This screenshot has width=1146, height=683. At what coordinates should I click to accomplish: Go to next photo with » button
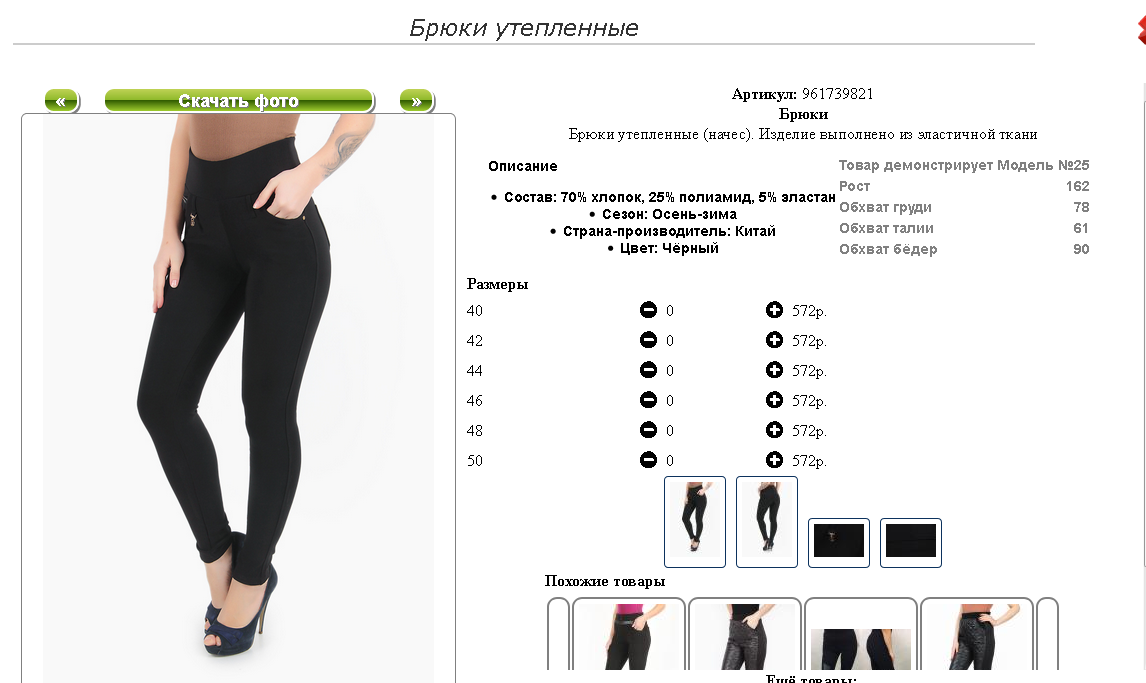click(x=417, y=101)
